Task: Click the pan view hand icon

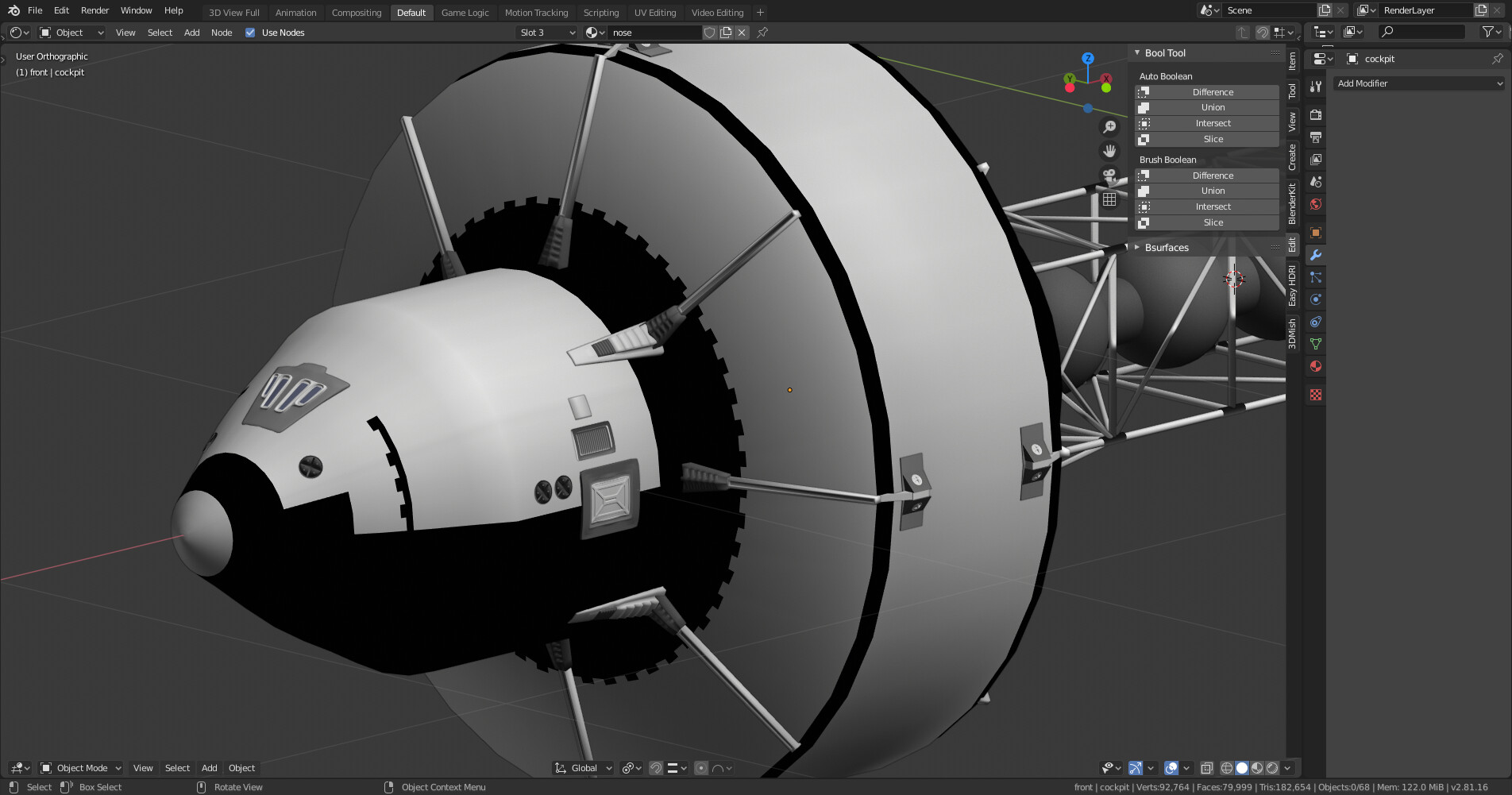Action: 1109,151
